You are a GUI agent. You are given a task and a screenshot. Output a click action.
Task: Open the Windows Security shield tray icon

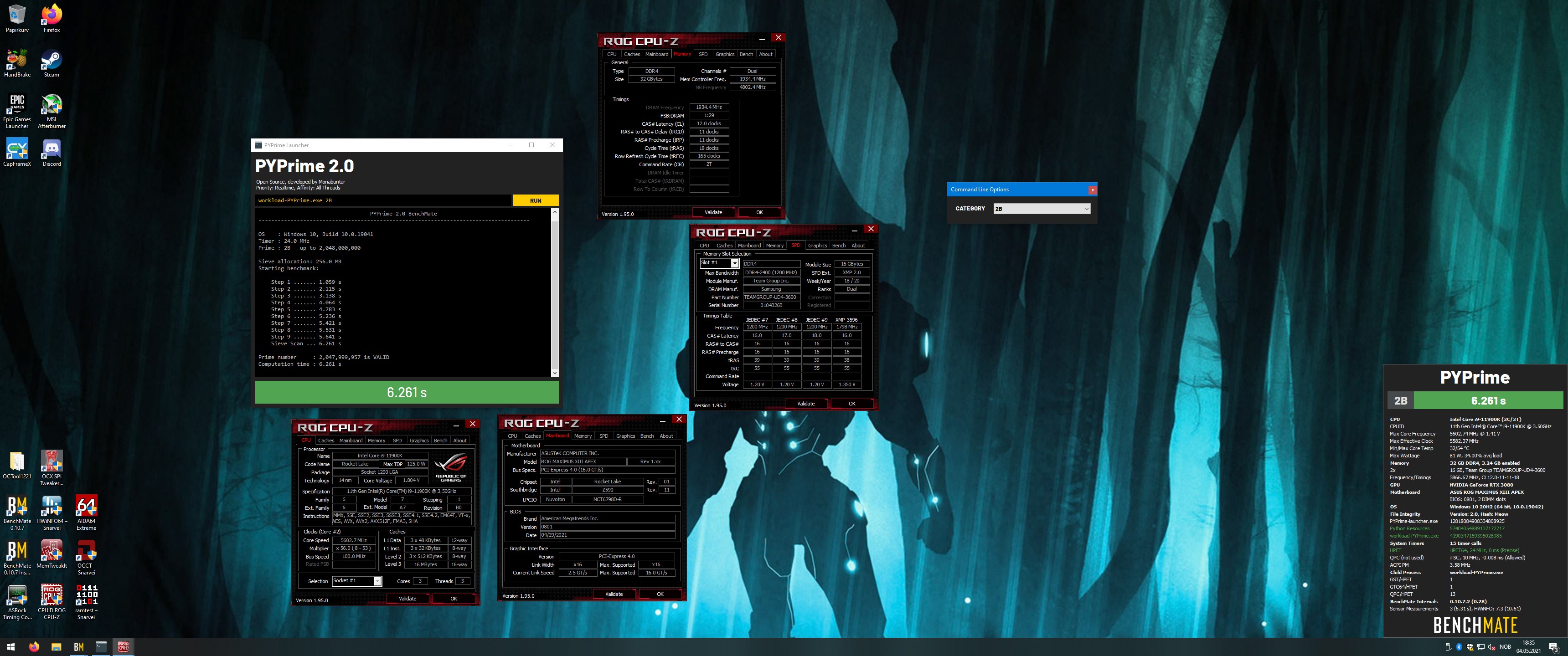tap(1470, 647)
